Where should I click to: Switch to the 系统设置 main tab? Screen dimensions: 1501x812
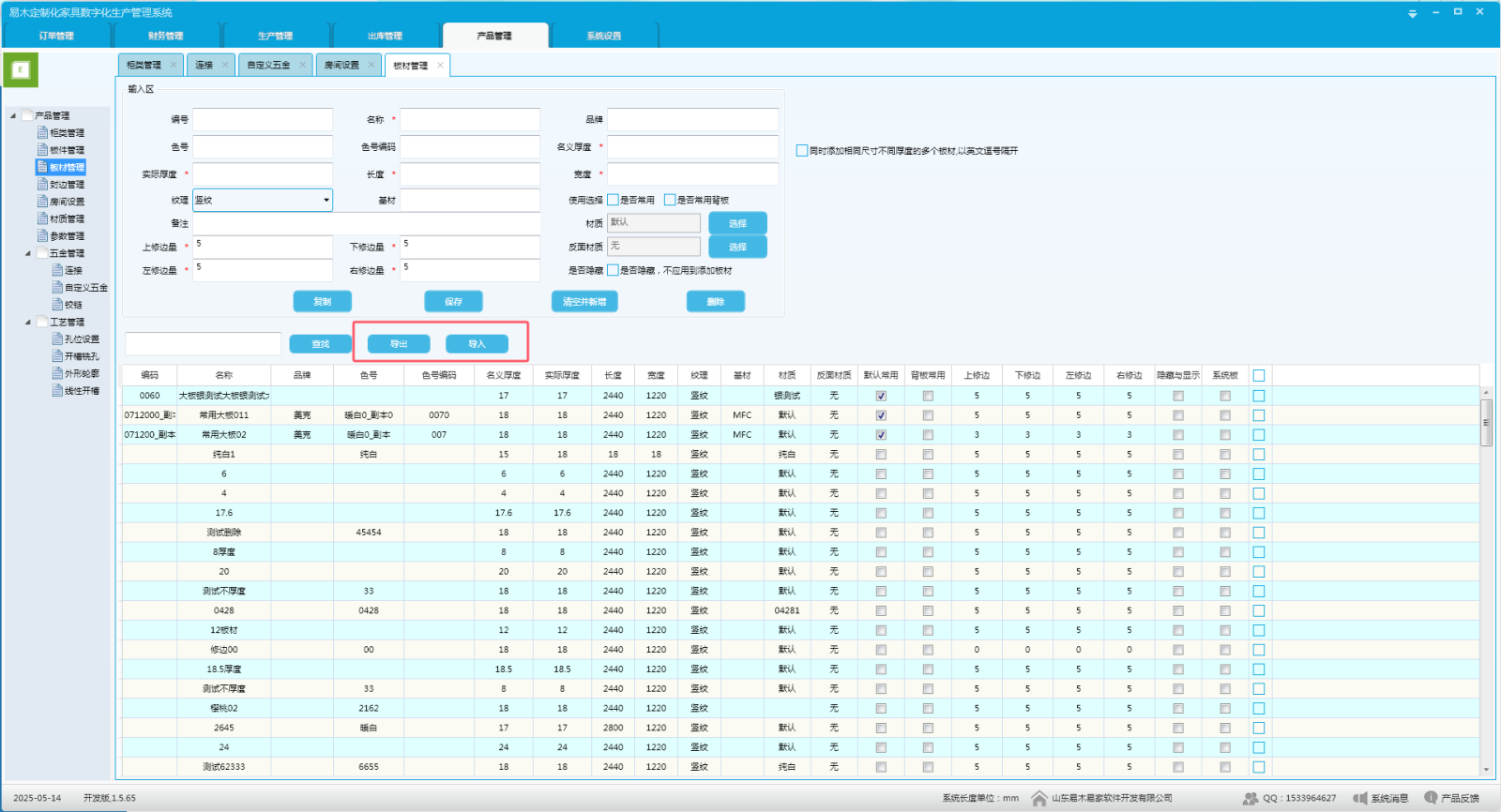604,36
